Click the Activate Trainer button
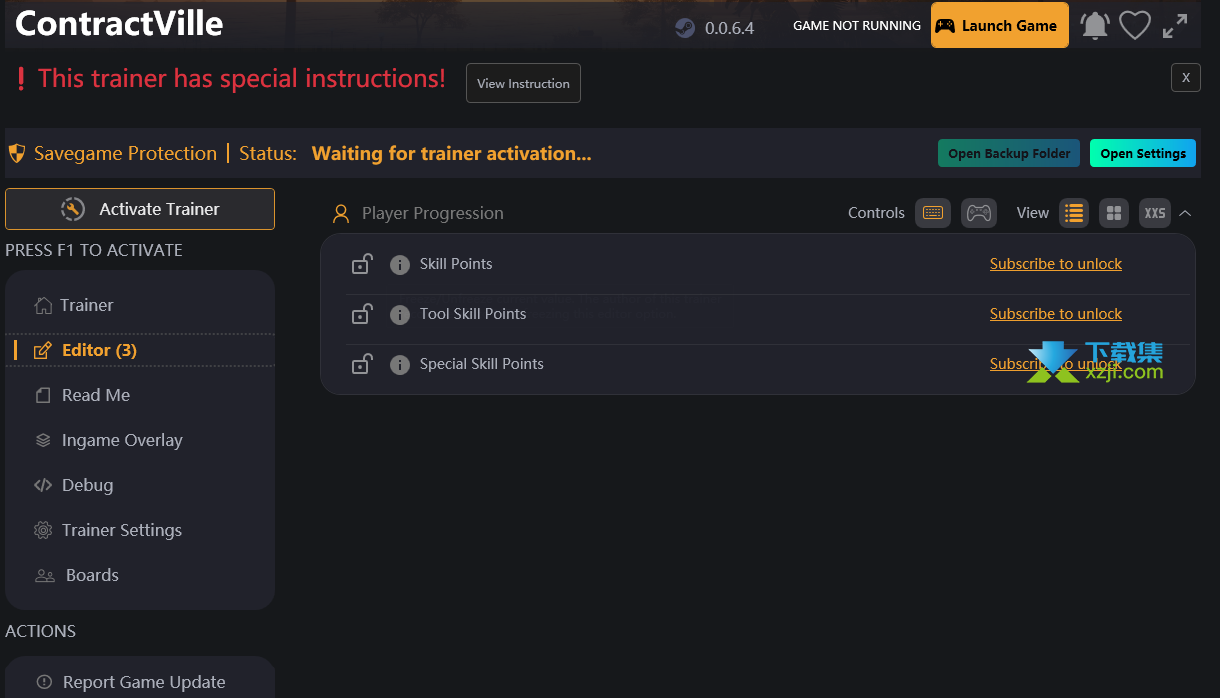This screenshot has height=698, width=1220. [140, 209]
